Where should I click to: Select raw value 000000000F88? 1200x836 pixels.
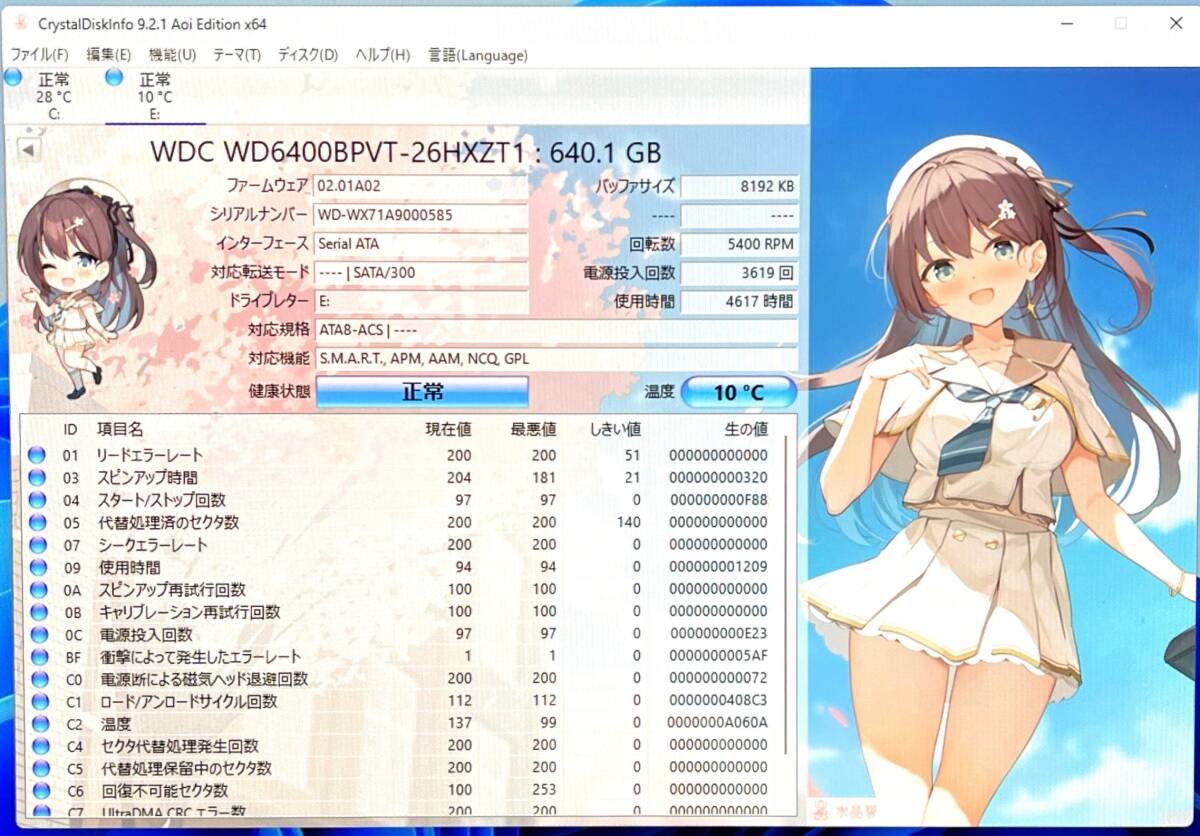pyautogui.click(x=718, y=500)
